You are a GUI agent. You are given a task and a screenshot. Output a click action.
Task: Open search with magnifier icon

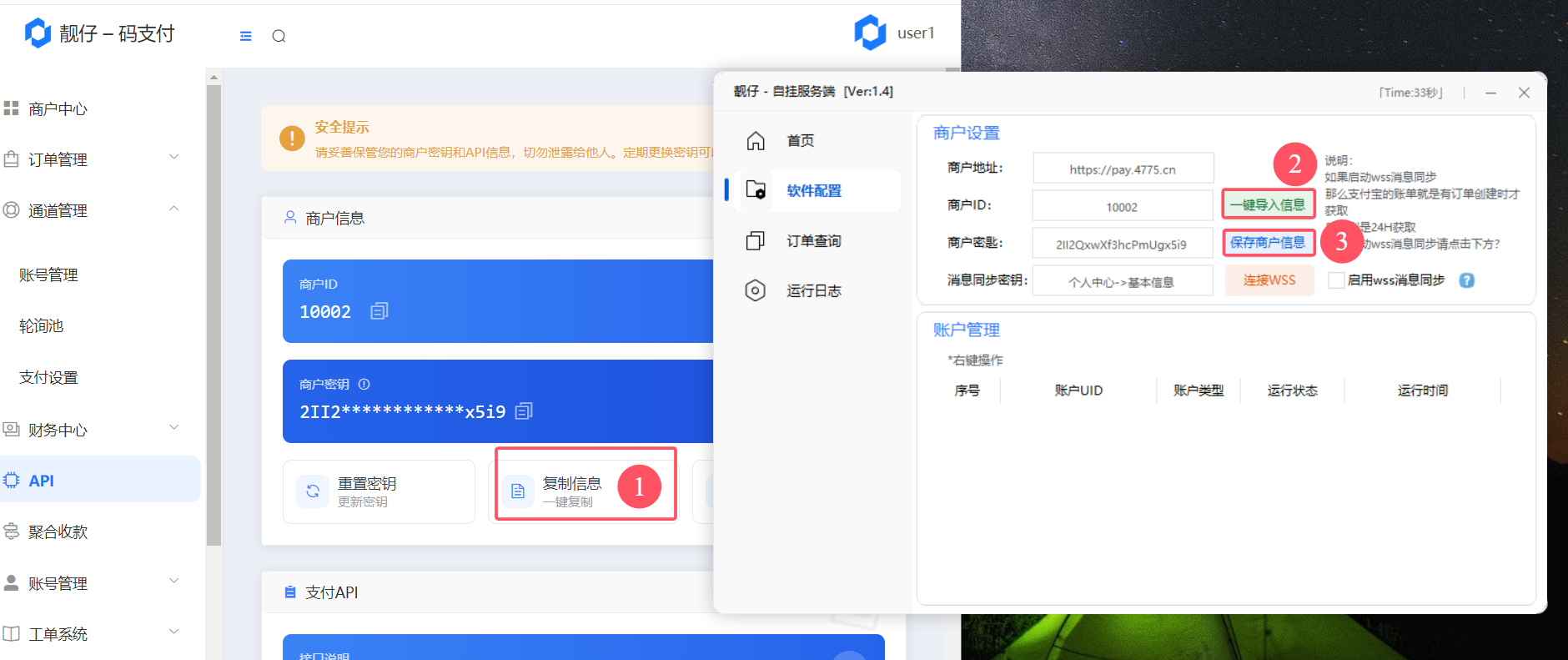(279, 36)
